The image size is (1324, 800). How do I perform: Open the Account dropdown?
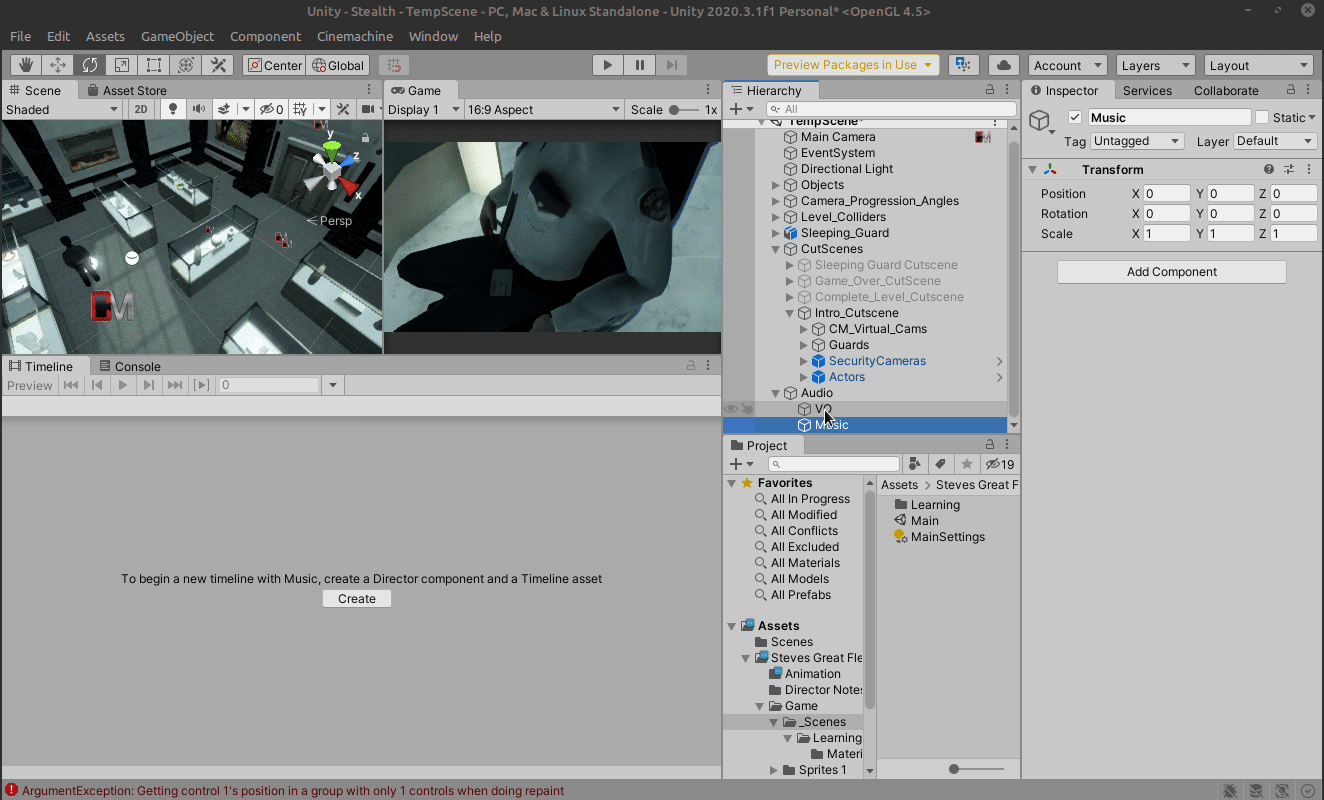point(1067,65)
